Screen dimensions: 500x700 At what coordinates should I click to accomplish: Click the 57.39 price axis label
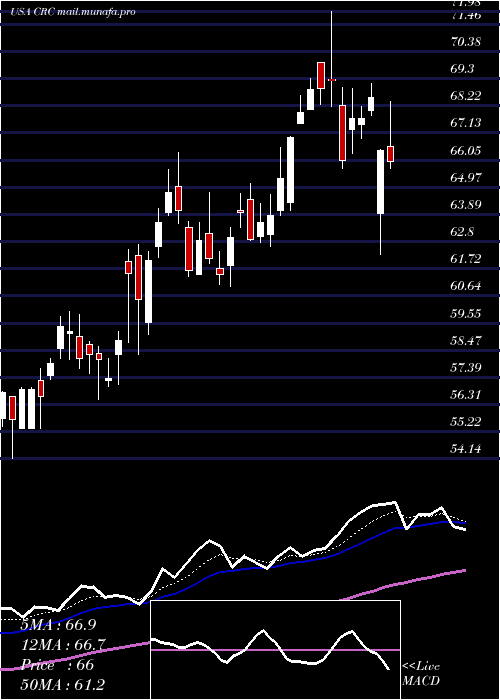467,367
